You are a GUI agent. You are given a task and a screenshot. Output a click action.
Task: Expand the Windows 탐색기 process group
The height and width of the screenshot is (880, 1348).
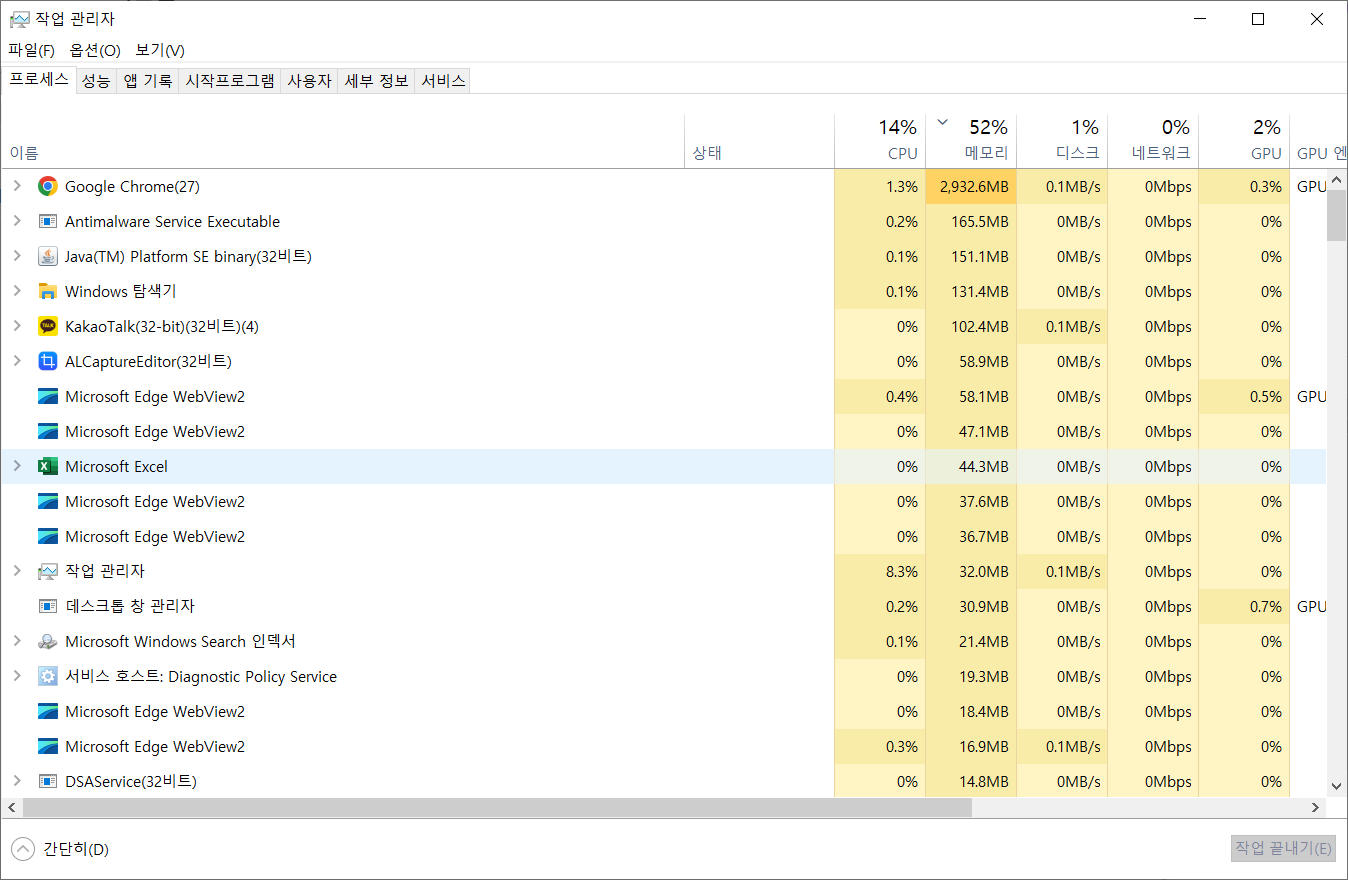click(x=17, y=291)
